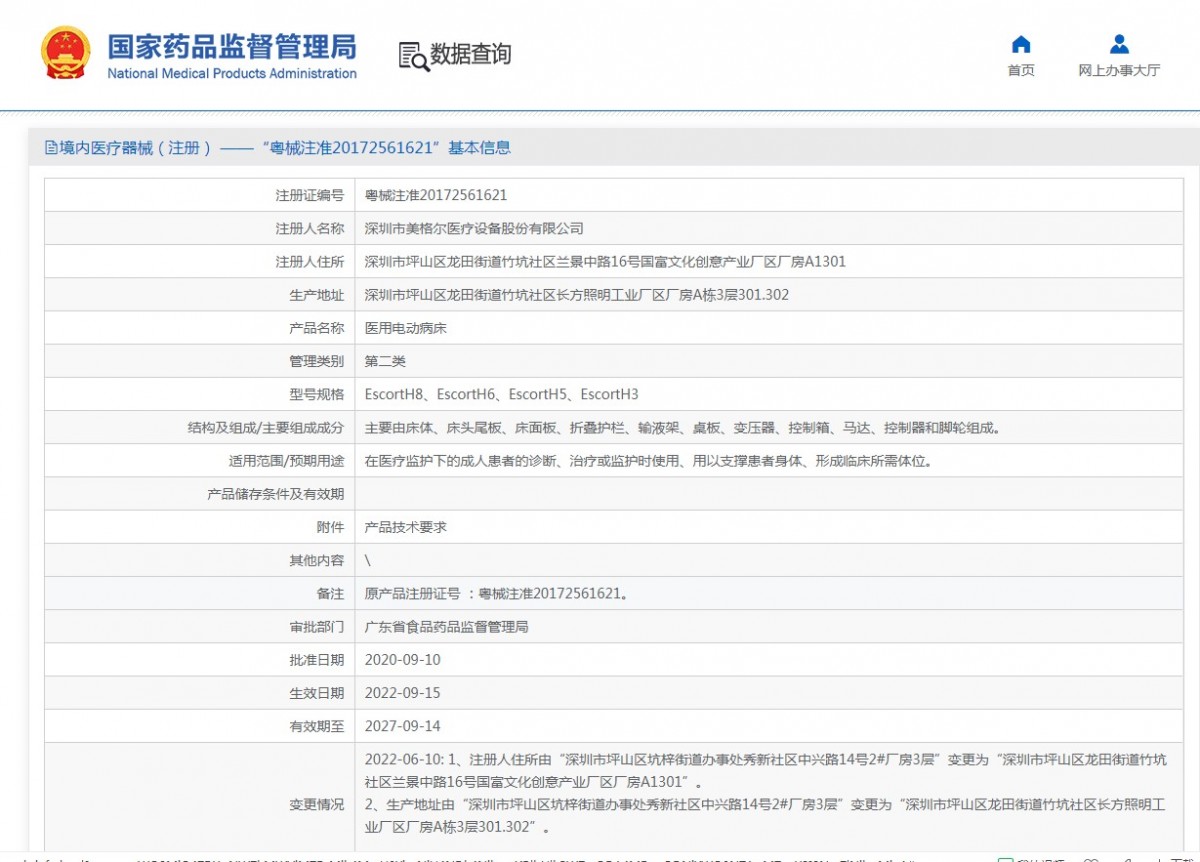
Task: Select the 管理类别 row label
Action: (x=317, y=361)
